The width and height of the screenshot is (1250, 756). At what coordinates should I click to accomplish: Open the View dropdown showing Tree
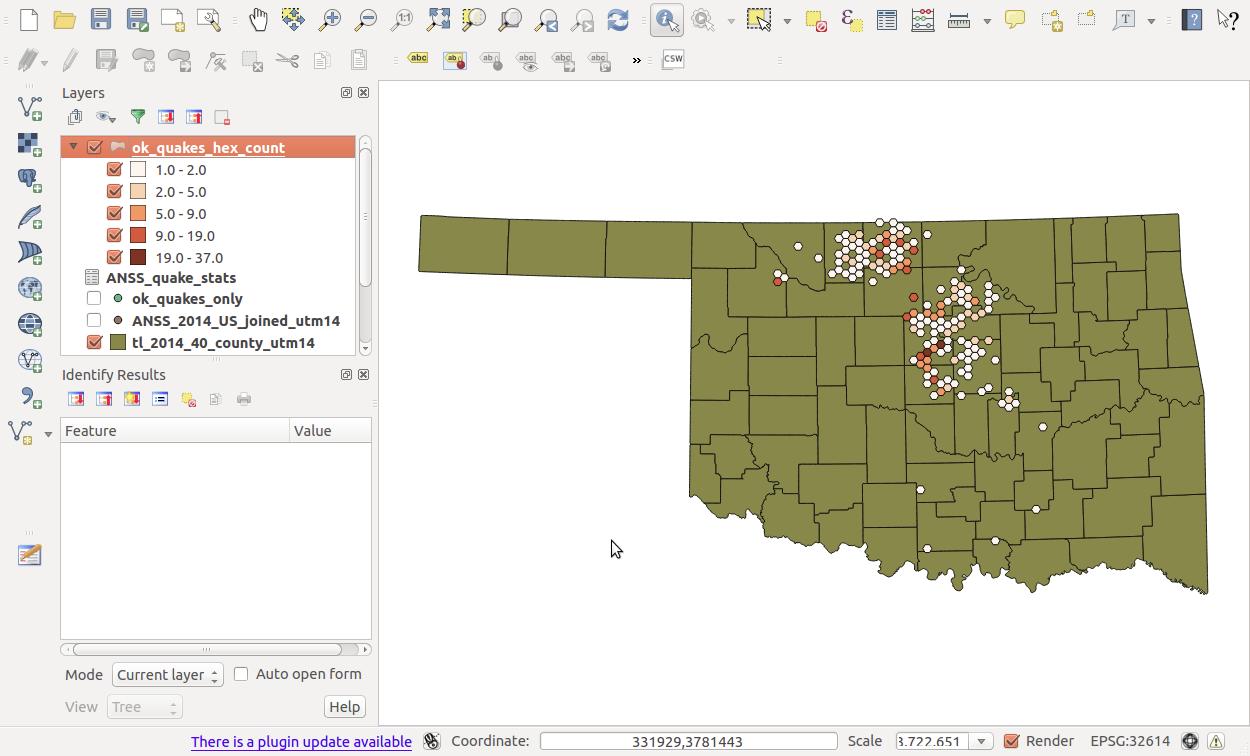(x=144, y=707)
